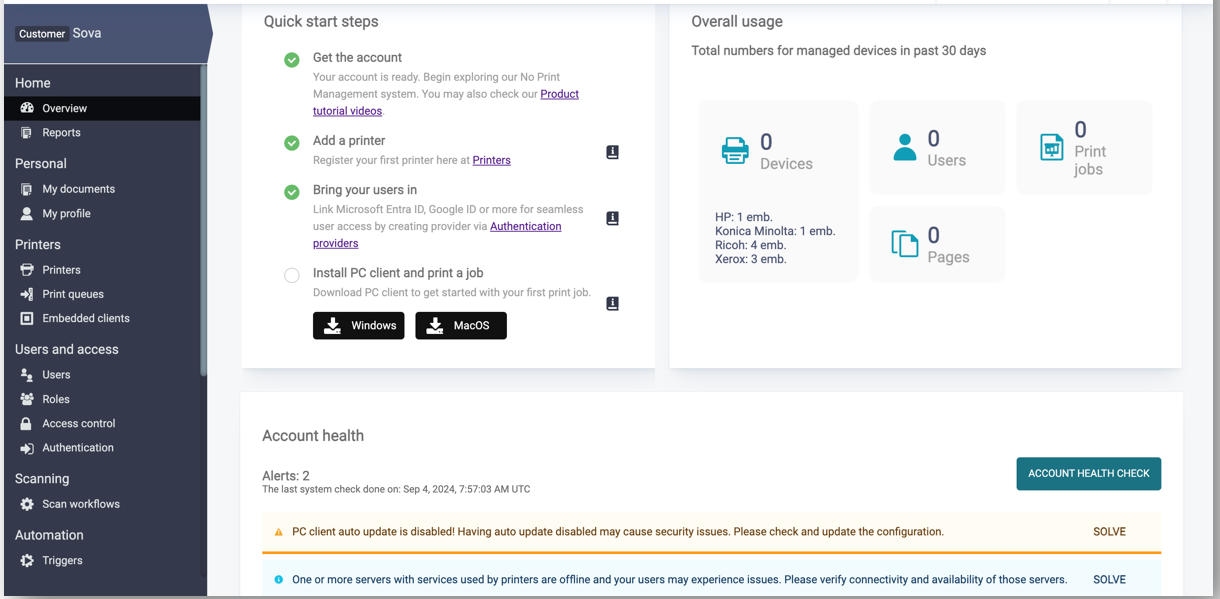Viewport: 1220px width, 599px height.
Task: Click the Pages copy icon
Action: pyautogui.click(x=904, y=244)
